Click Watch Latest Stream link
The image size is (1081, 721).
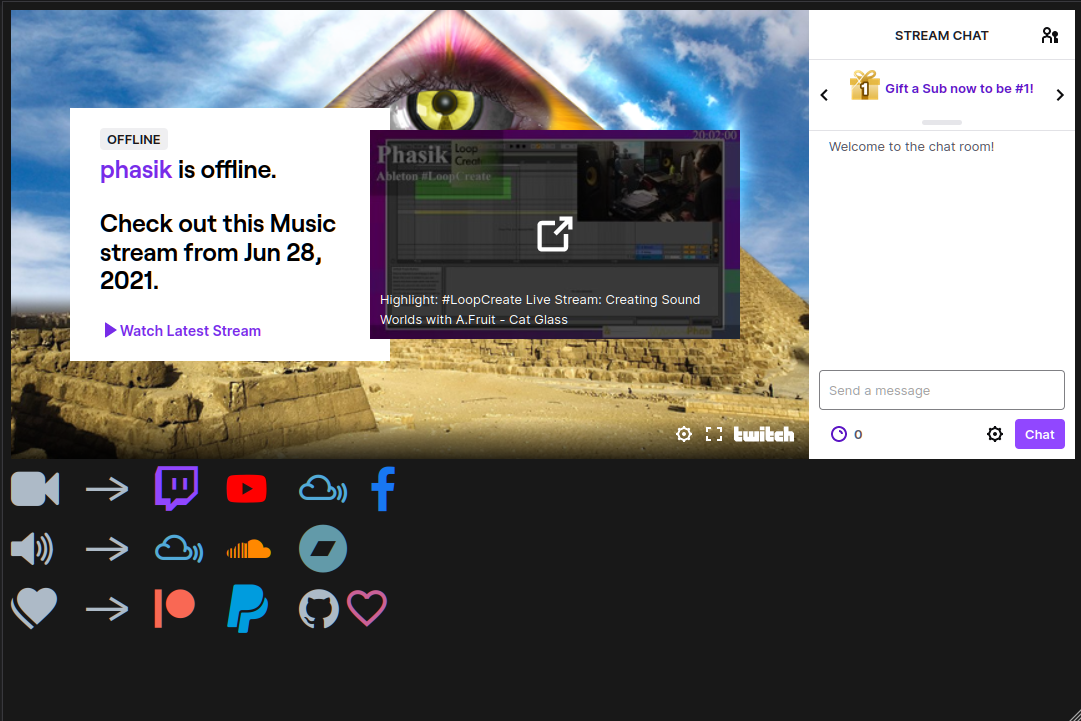(183, 331)
